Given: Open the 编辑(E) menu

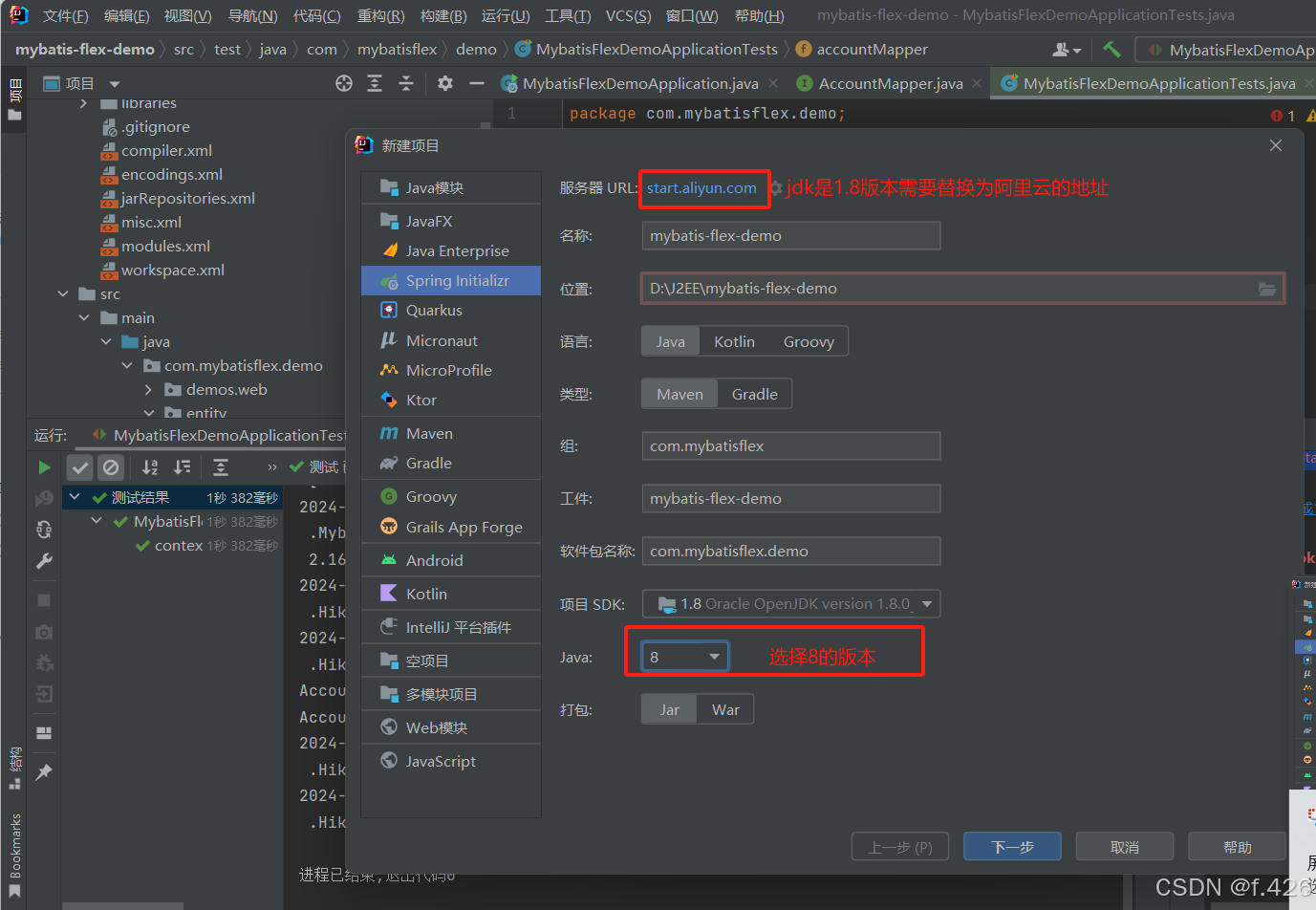Looking at the screenshot, I should click(x=126, y=15).
